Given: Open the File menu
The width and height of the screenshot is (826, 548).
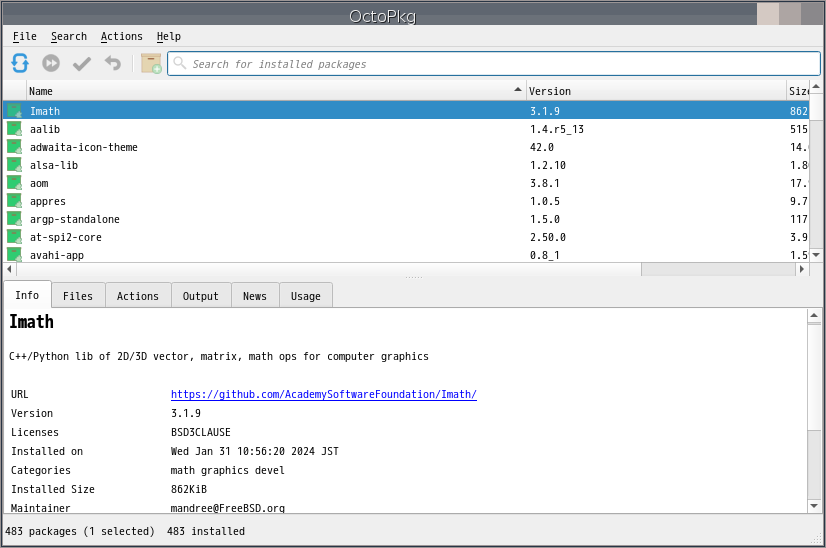Looking at the screenshot, I should [25, 36].
